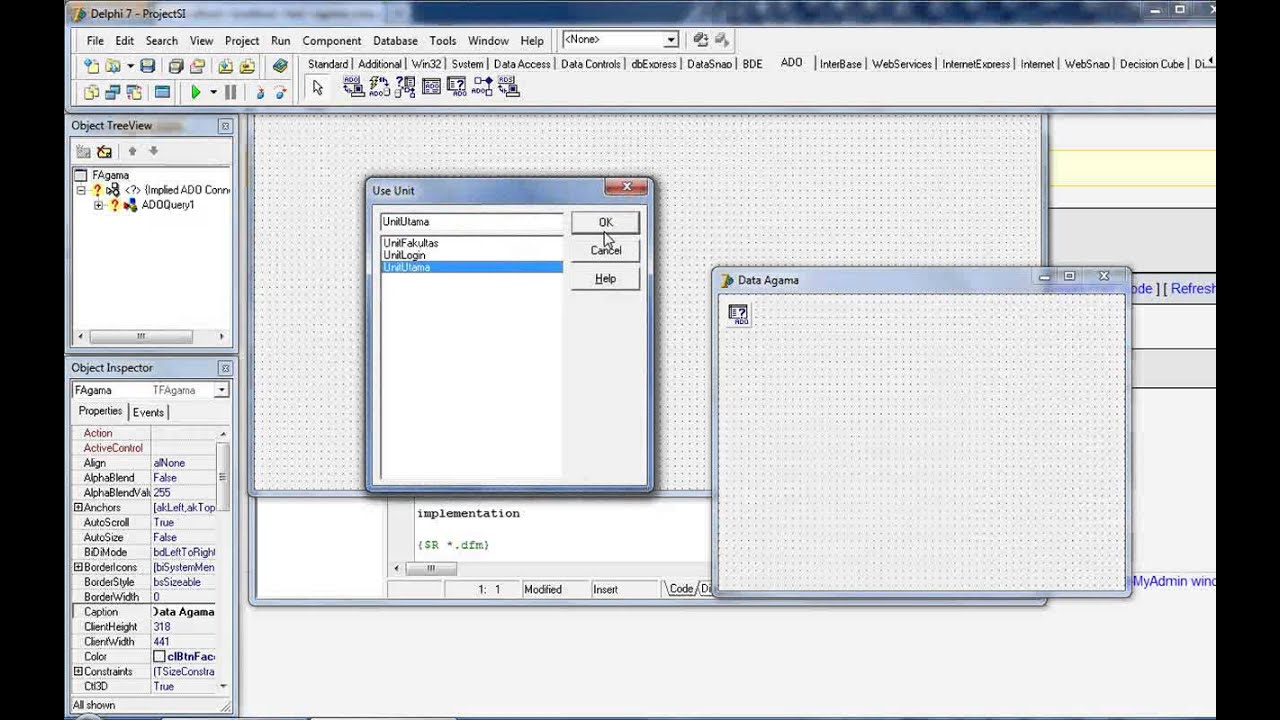Image resolution: width=1280 pixels, height=720 pixels.
Task: Expand the ADOQuery1 tree node
Action: [x=98, y=205]
